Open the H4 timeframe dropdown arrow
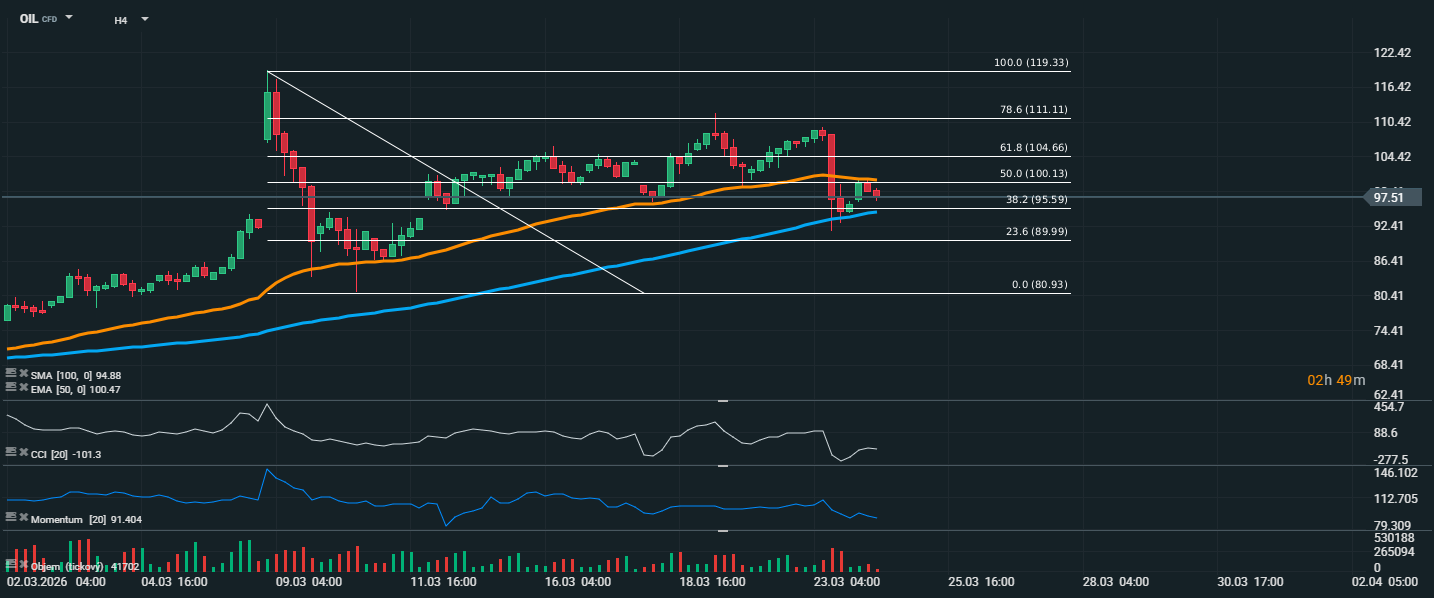1434x598 pixels. coord(144,19)
